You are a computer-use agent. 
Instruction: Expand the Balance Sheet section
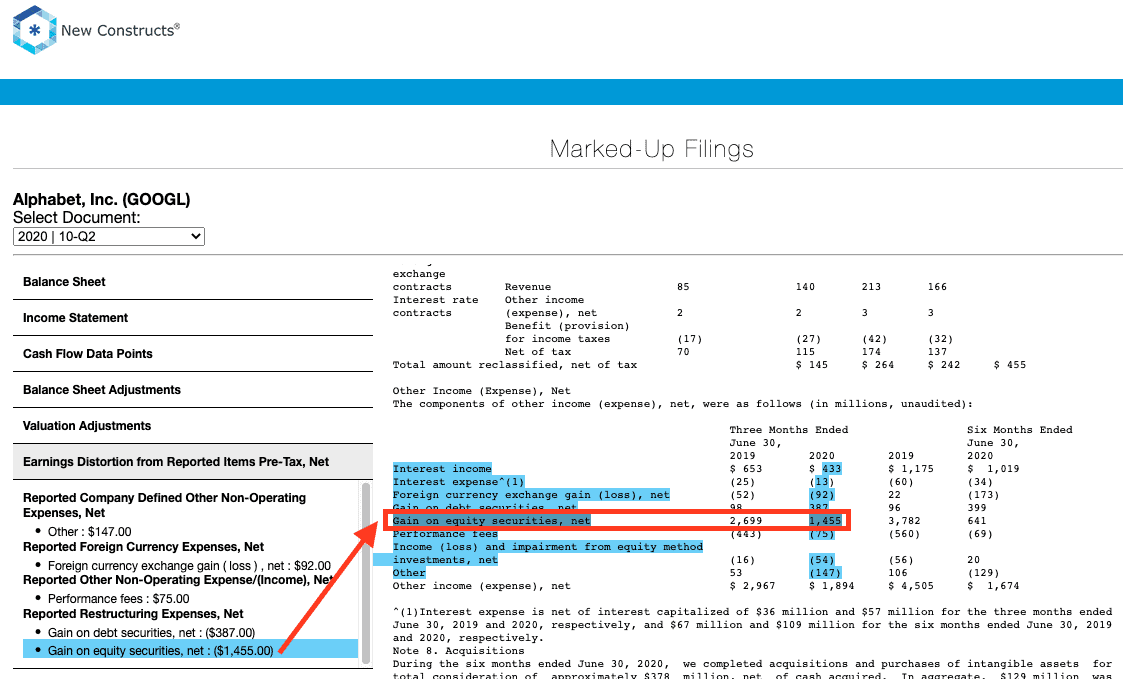pos(193,282)
